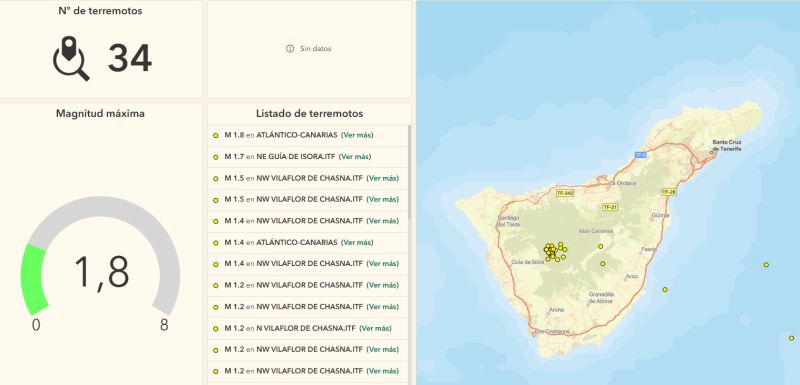
Task: Click the 1,8 maximum magnitude value
Action: pos(102,272)
